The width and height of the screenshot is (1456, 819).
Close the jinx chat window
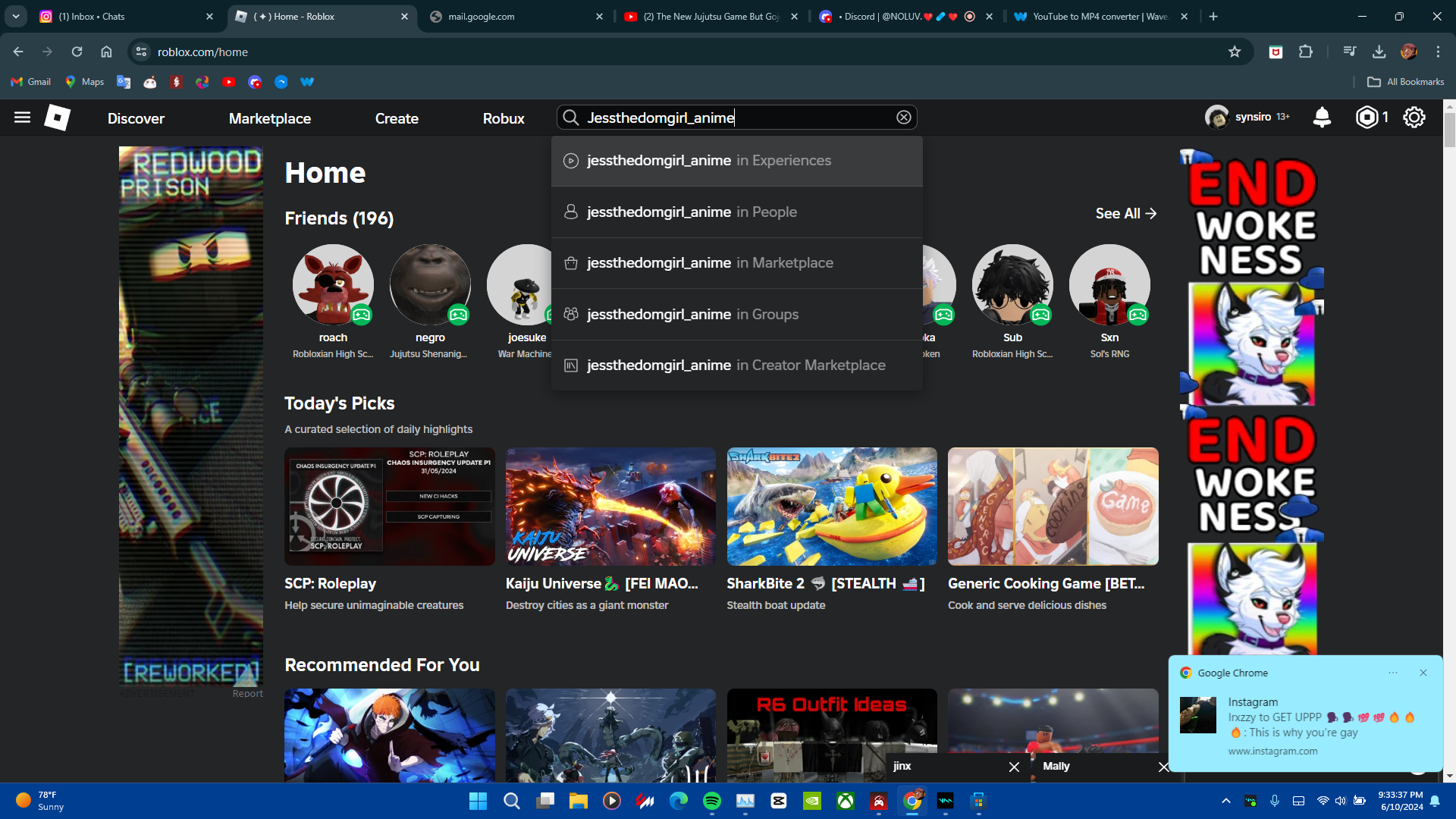coord(1014,767)
